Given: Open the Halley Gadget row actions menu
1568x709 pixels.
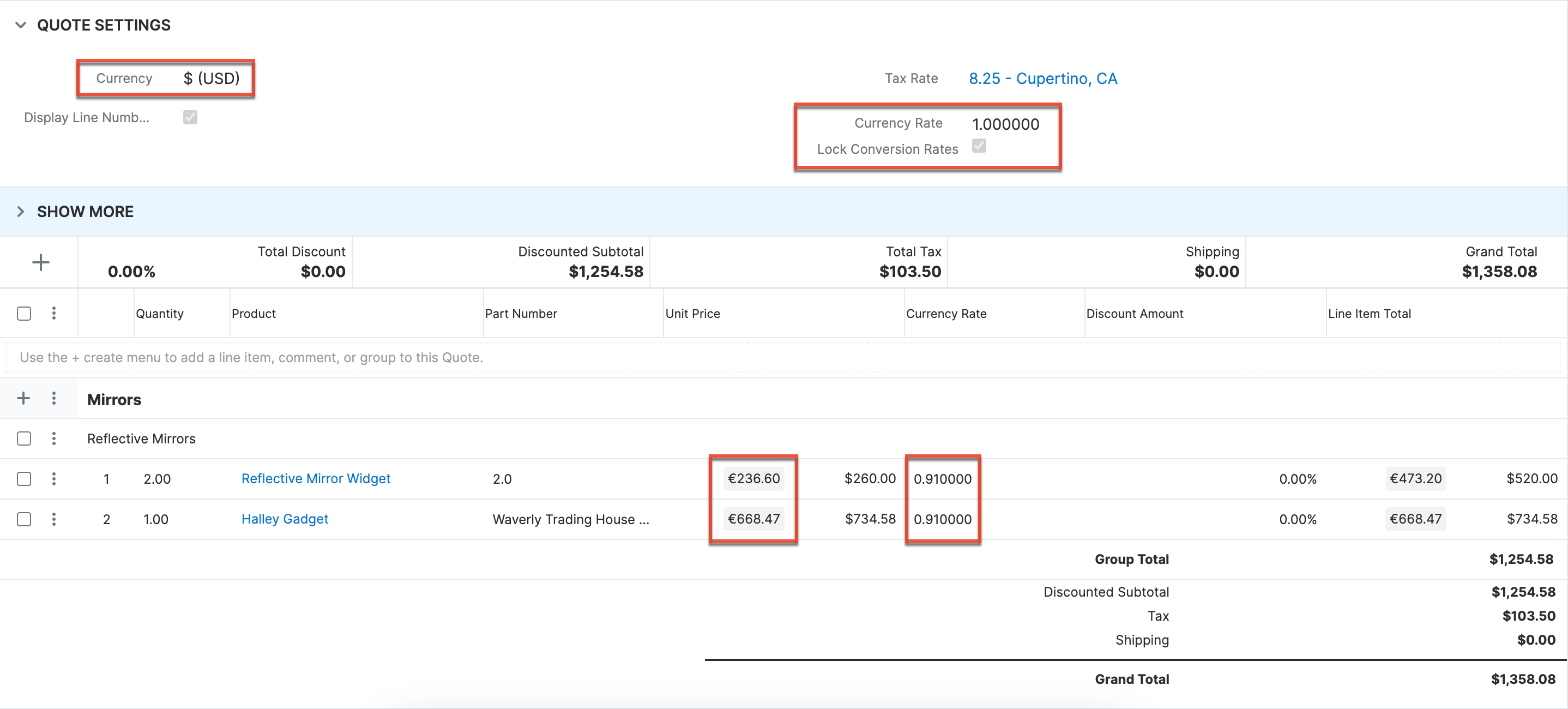Looking at the screenshot, I should [53, 519].
